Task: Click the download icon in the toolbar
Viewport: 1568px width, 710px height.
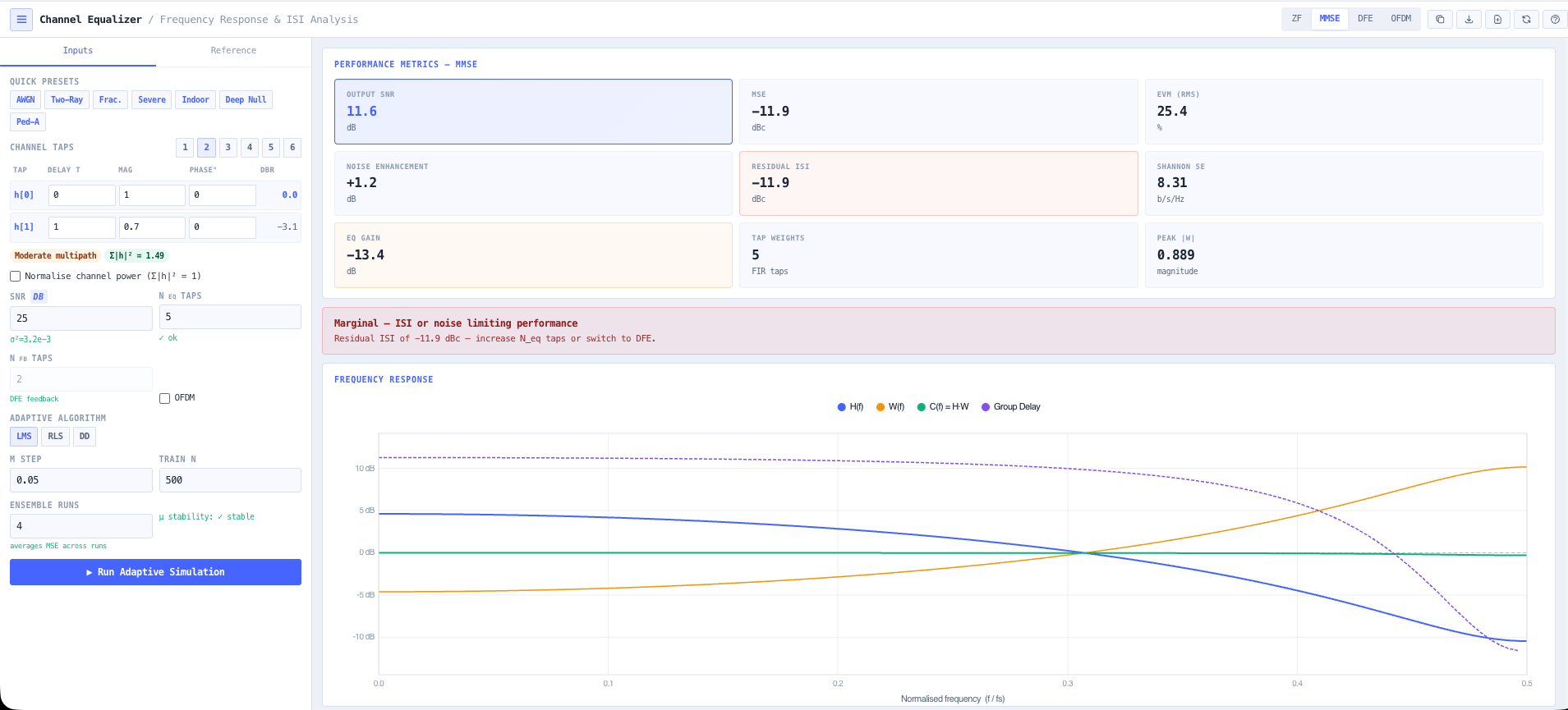Action: tap(1469, 19)
